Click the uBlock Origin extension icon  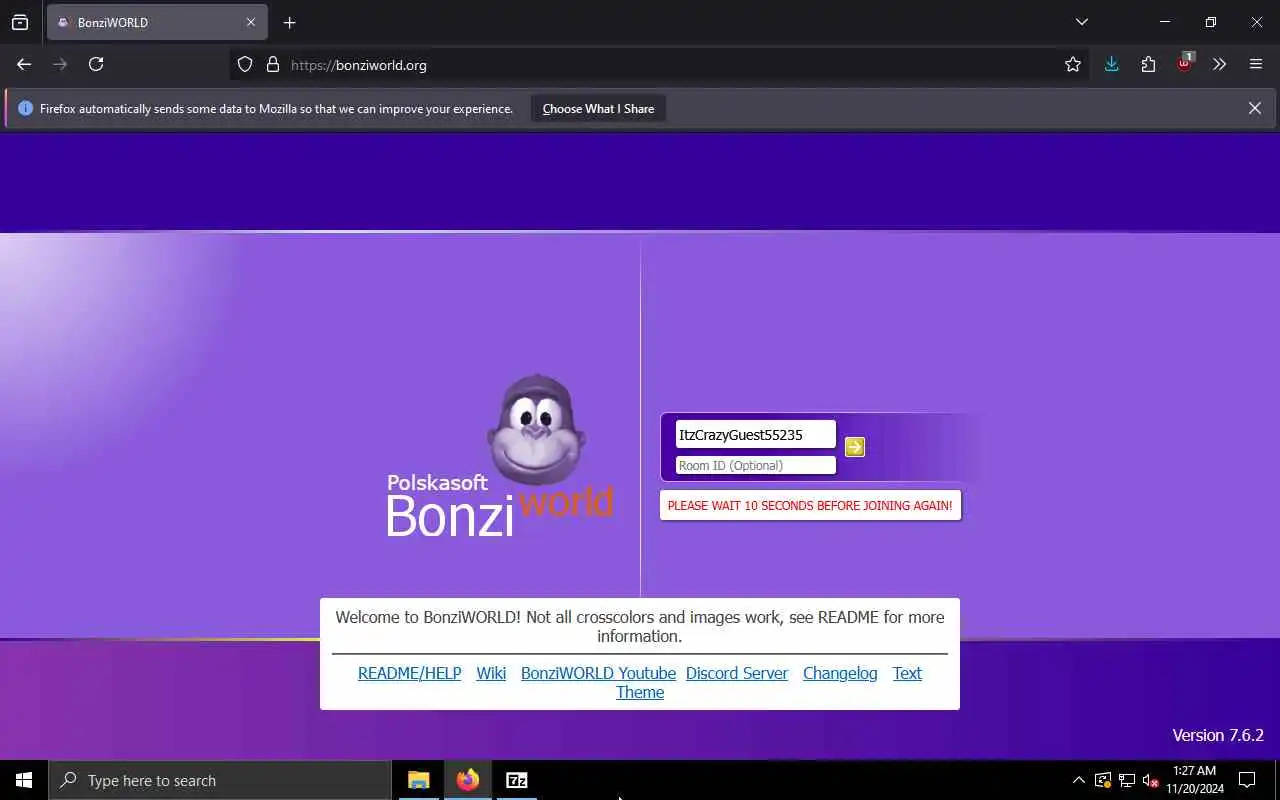[1184, 63]
